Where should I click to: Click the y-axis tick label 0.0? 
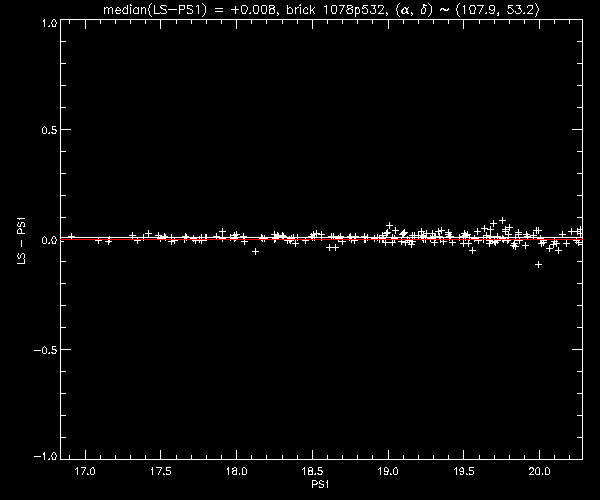pyautogui.click(x=49, y=240)
